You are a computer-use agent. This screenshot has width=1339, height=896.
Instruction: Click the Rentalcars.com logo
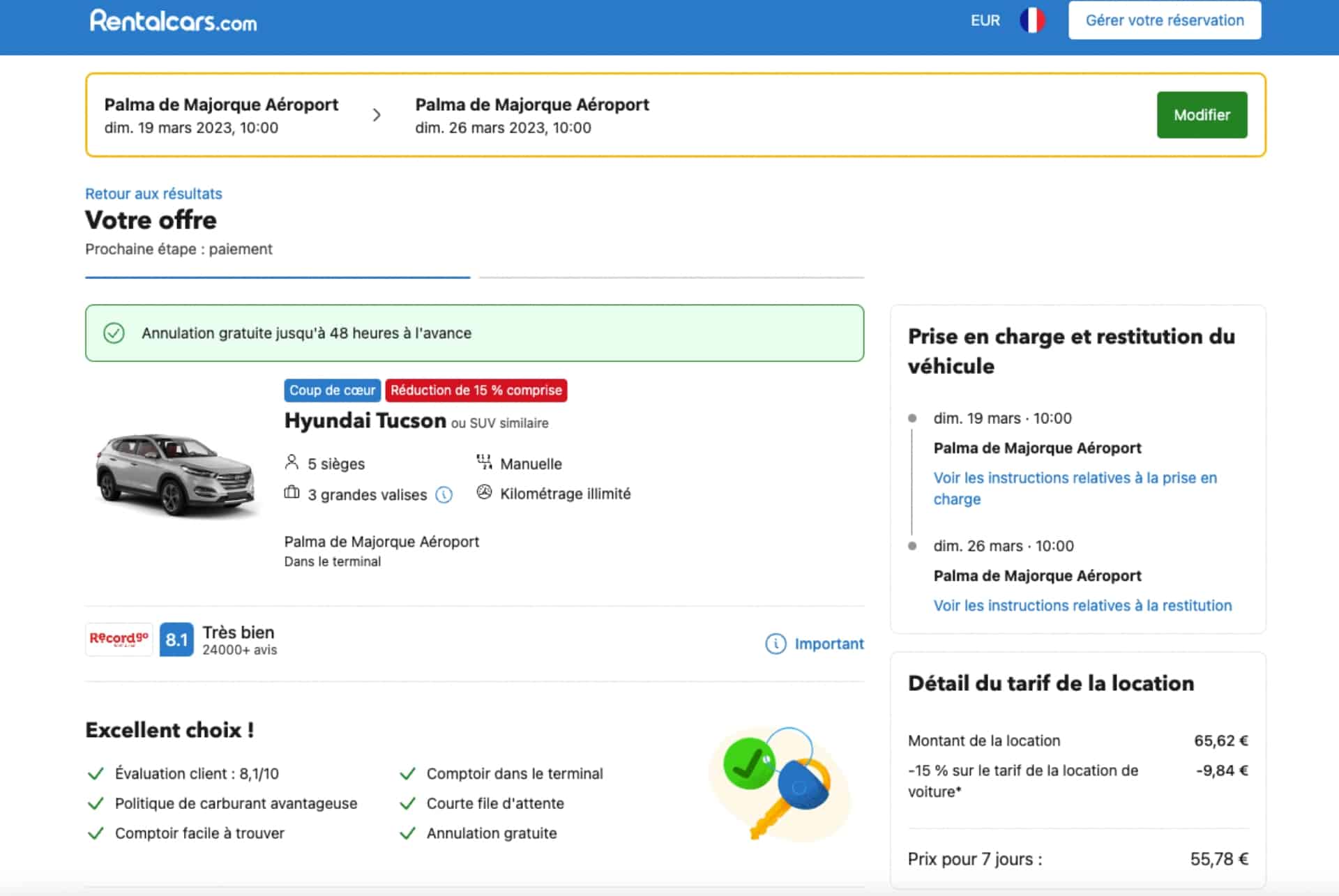(x=173, y=21)
